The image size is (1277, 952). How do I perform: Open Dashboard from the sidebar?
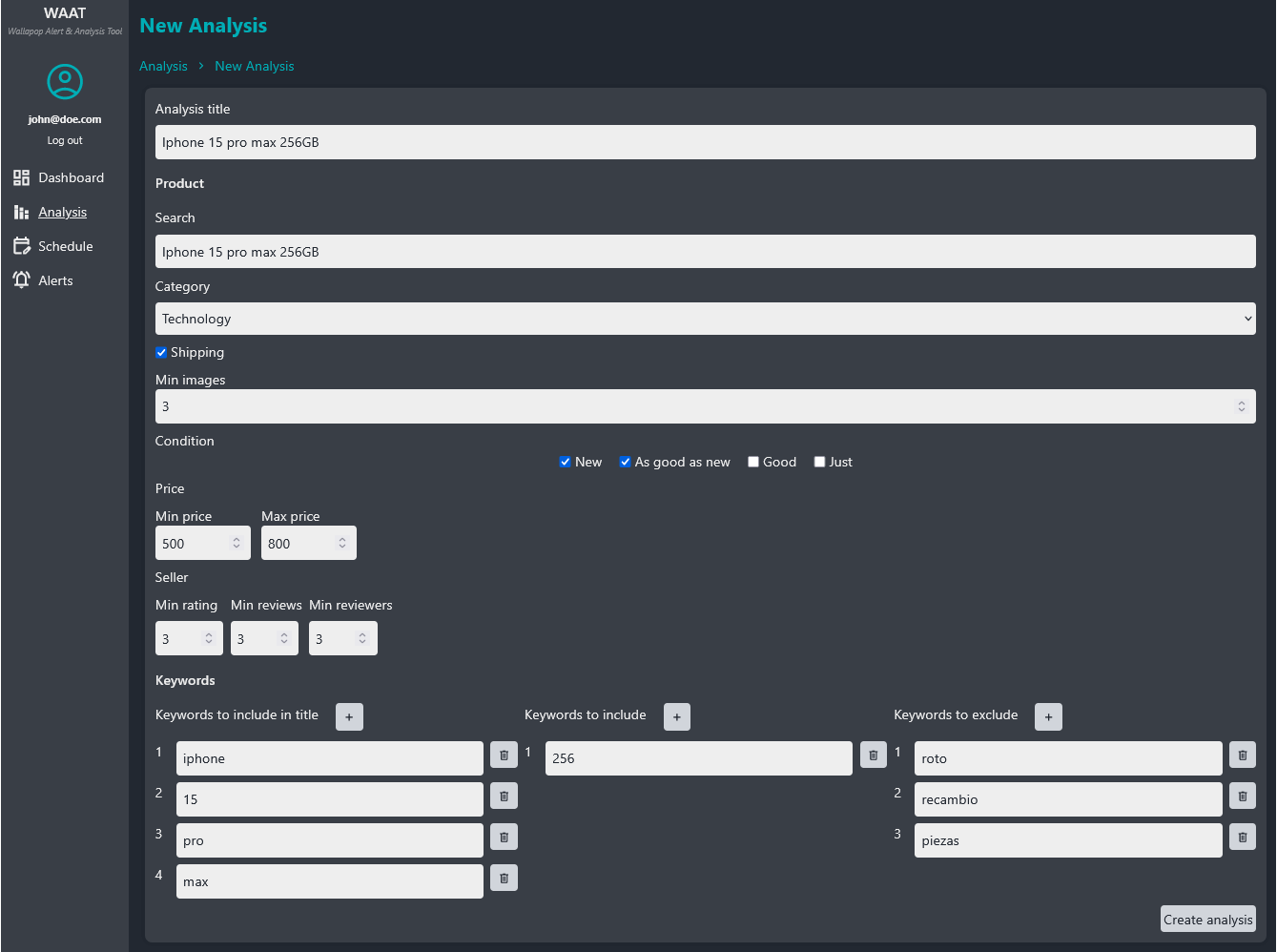[59, 177]
